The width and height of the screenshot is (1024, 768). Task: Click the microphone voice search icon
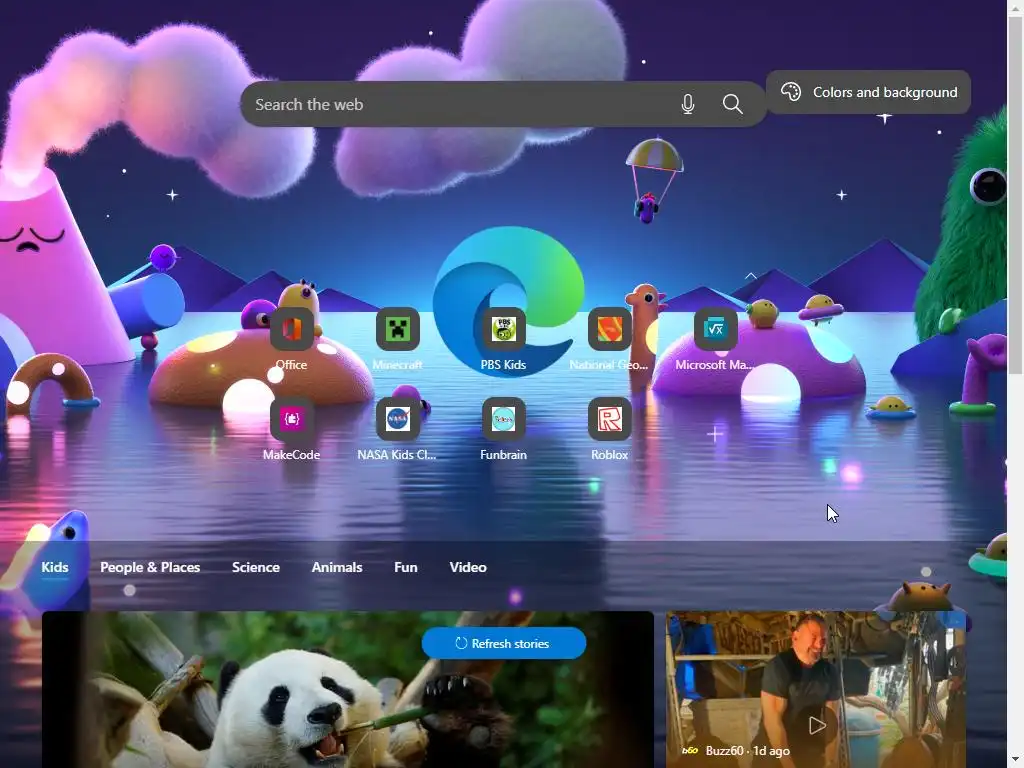(688, 104)
